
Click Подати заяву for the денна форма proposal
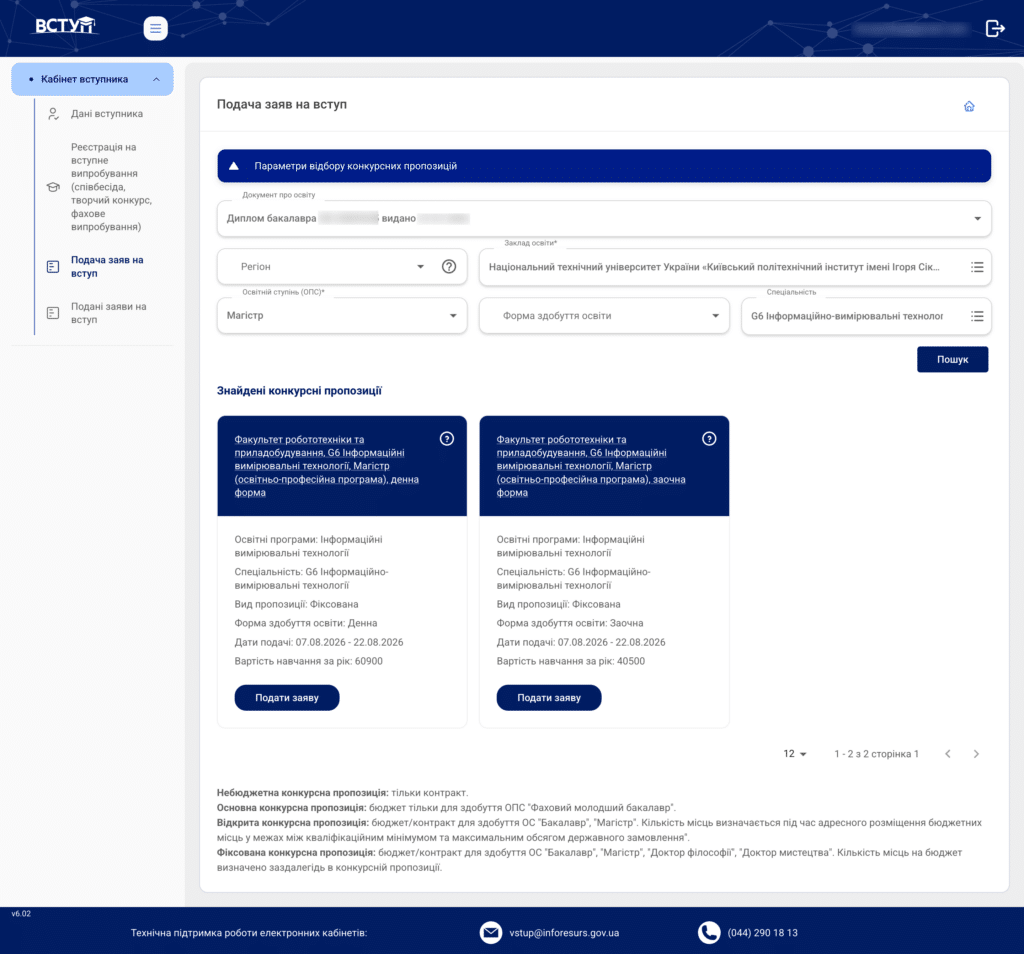tap(287, 697)
